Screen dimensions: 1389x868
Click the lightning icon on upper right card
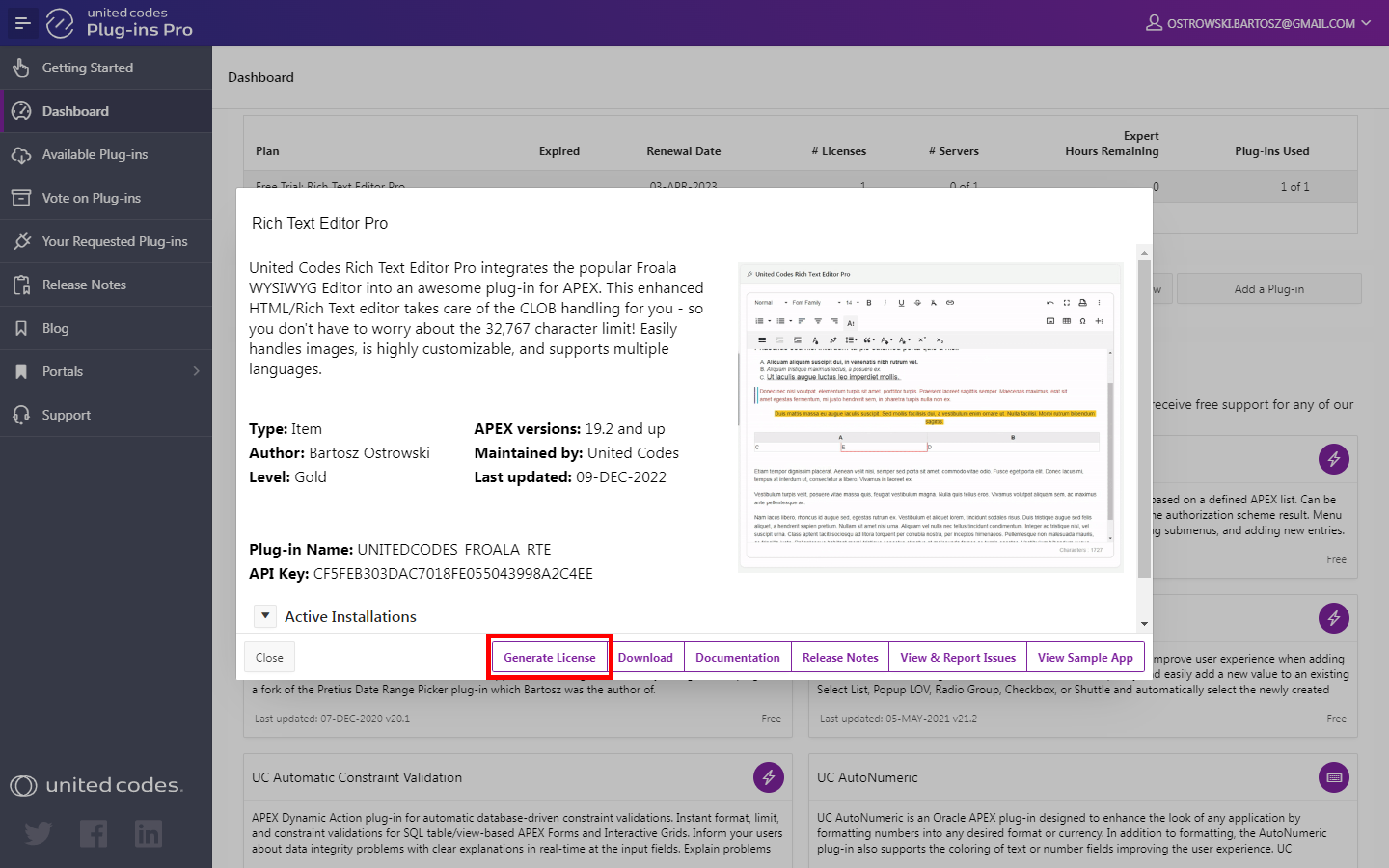[1334, 459]
